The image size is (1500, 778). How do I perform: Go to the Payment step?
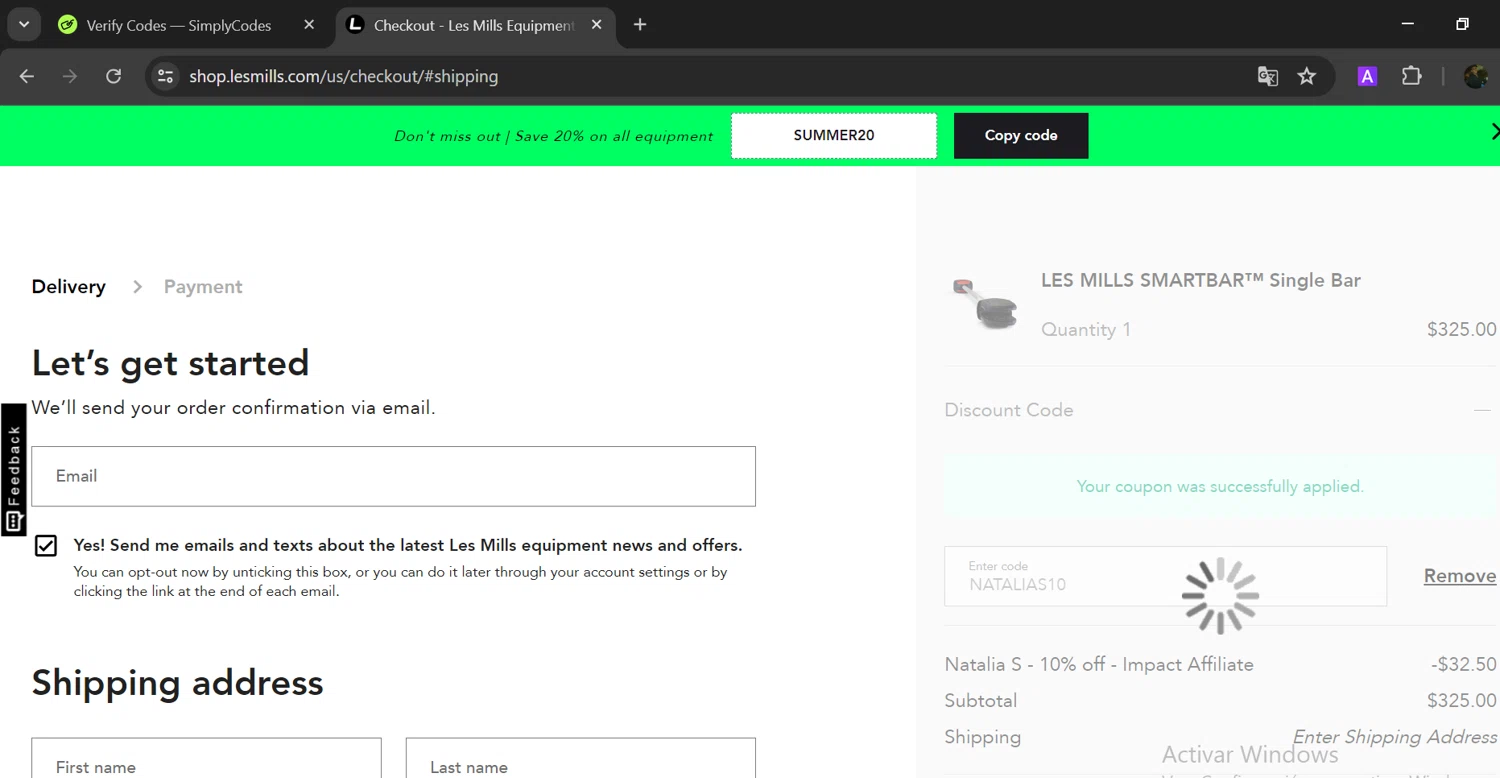203,287
